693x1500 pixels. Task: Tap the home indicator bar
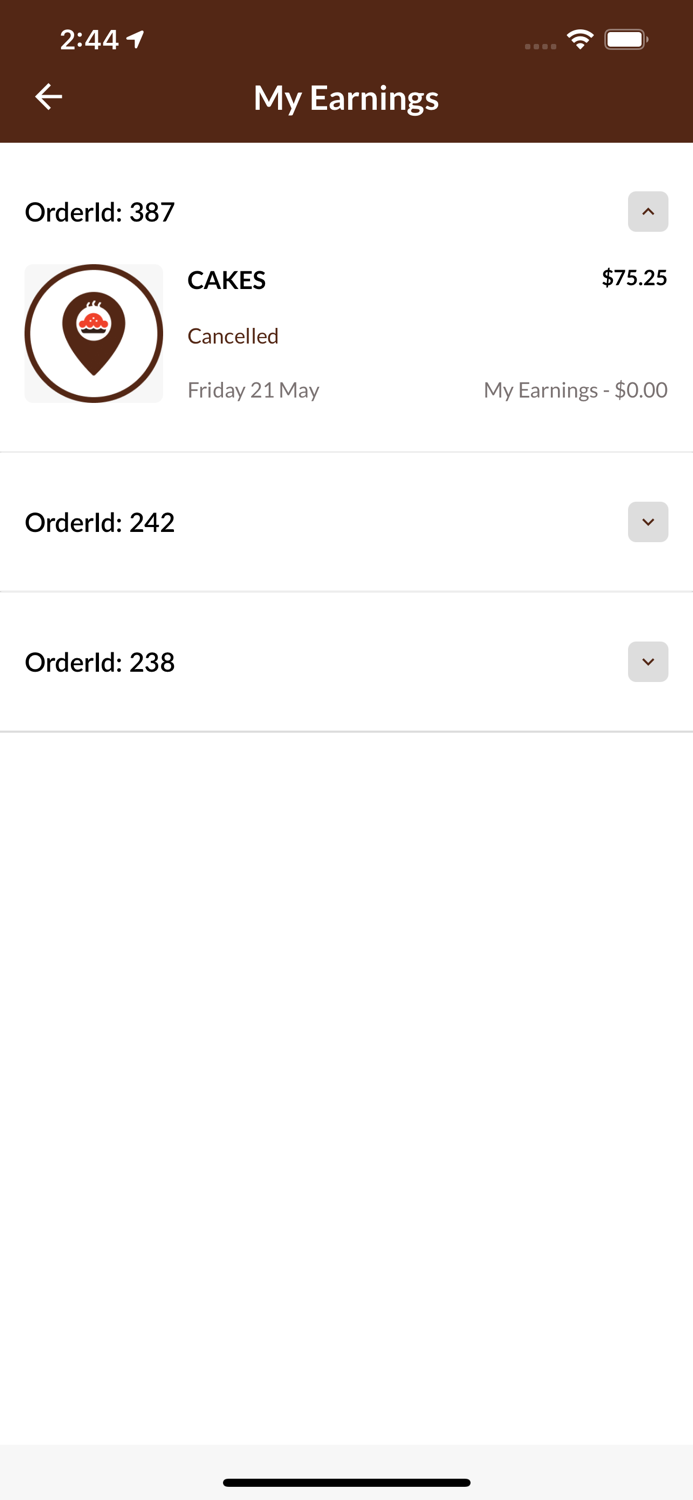pos(346,1482)
